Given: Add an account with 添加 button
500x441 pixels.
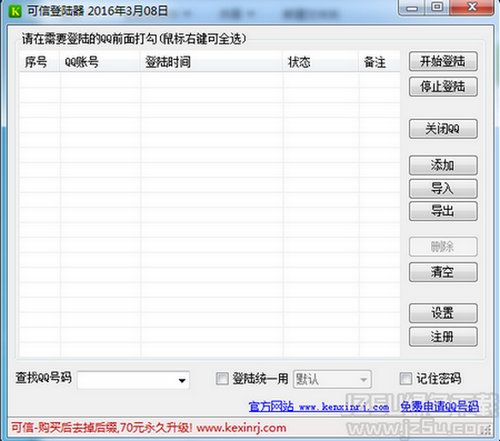Looking at the screenshot, I should click(x=443, y=165).
